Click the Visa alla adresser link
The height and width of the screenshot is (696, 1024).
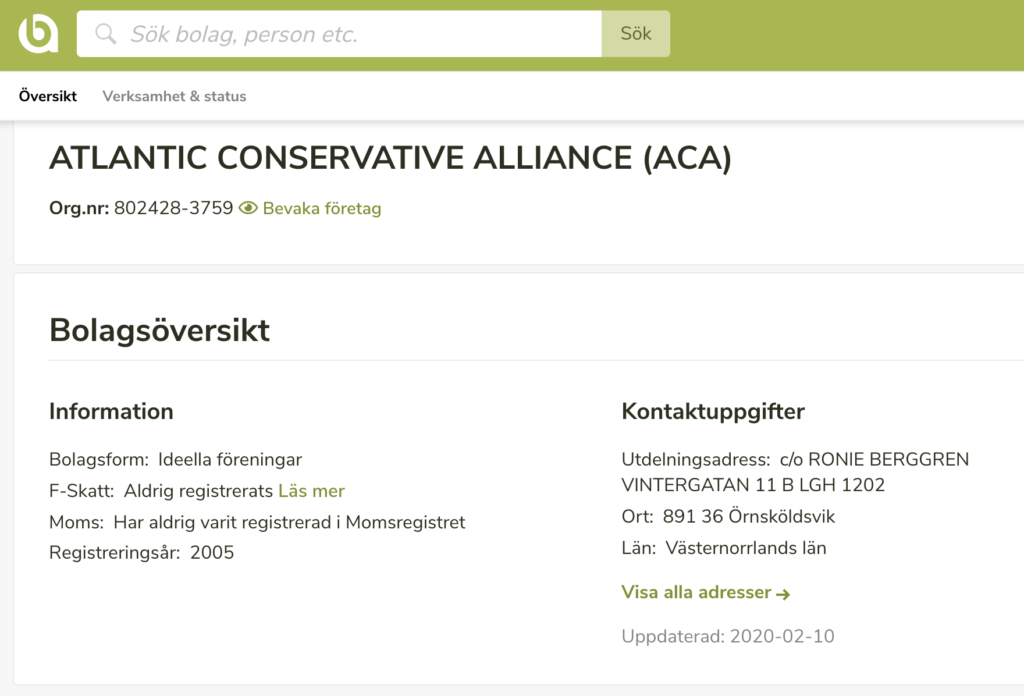696,592
